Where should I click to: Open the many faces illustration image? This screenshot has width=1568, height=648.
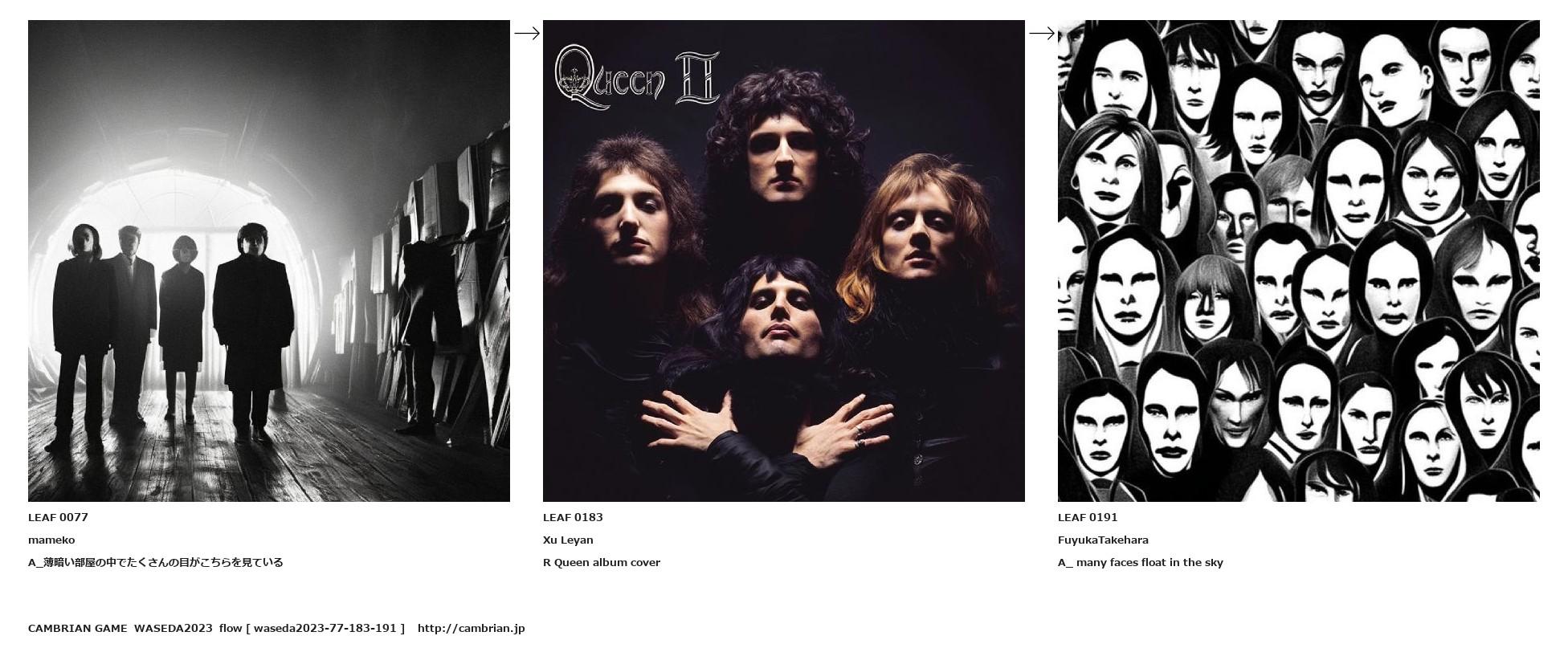pos(1299,261)
